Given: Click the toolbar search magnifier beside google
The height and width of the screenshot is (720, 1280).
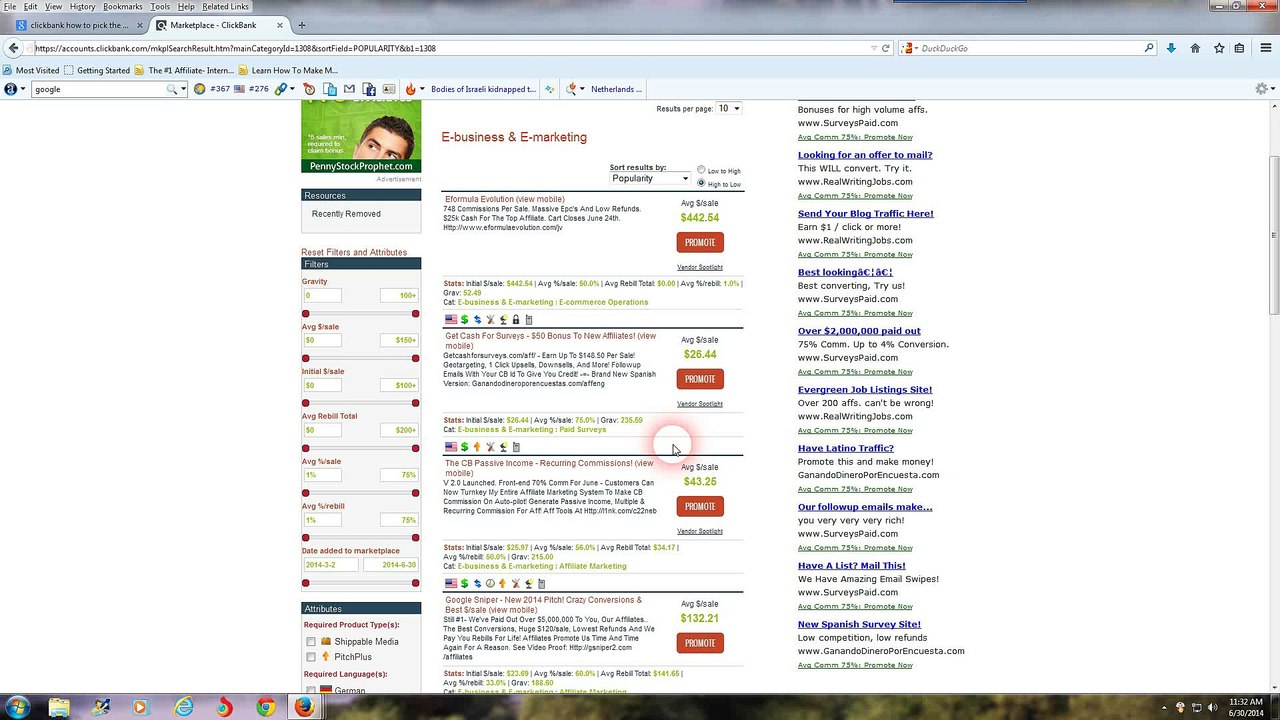Looking at the screenshot, I should [x=172, y=89].
